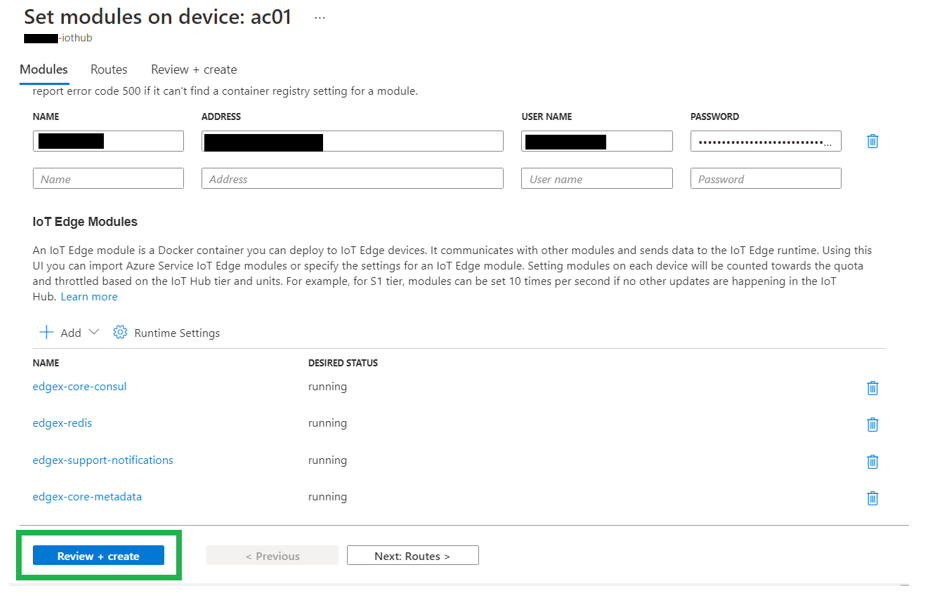Focus the empty Address input field
933x596 pixels.
352,179
